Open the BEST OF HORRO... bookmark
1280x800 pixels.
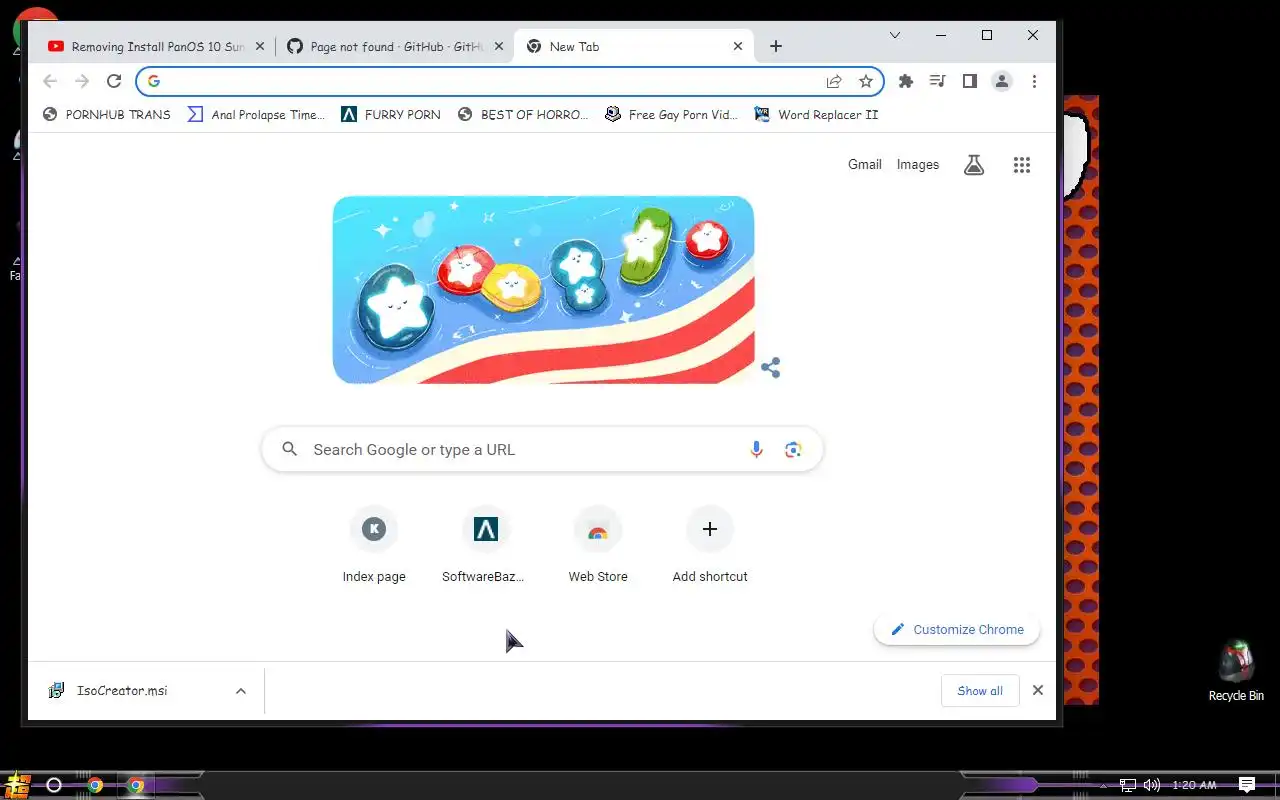(x=523, y=115)
